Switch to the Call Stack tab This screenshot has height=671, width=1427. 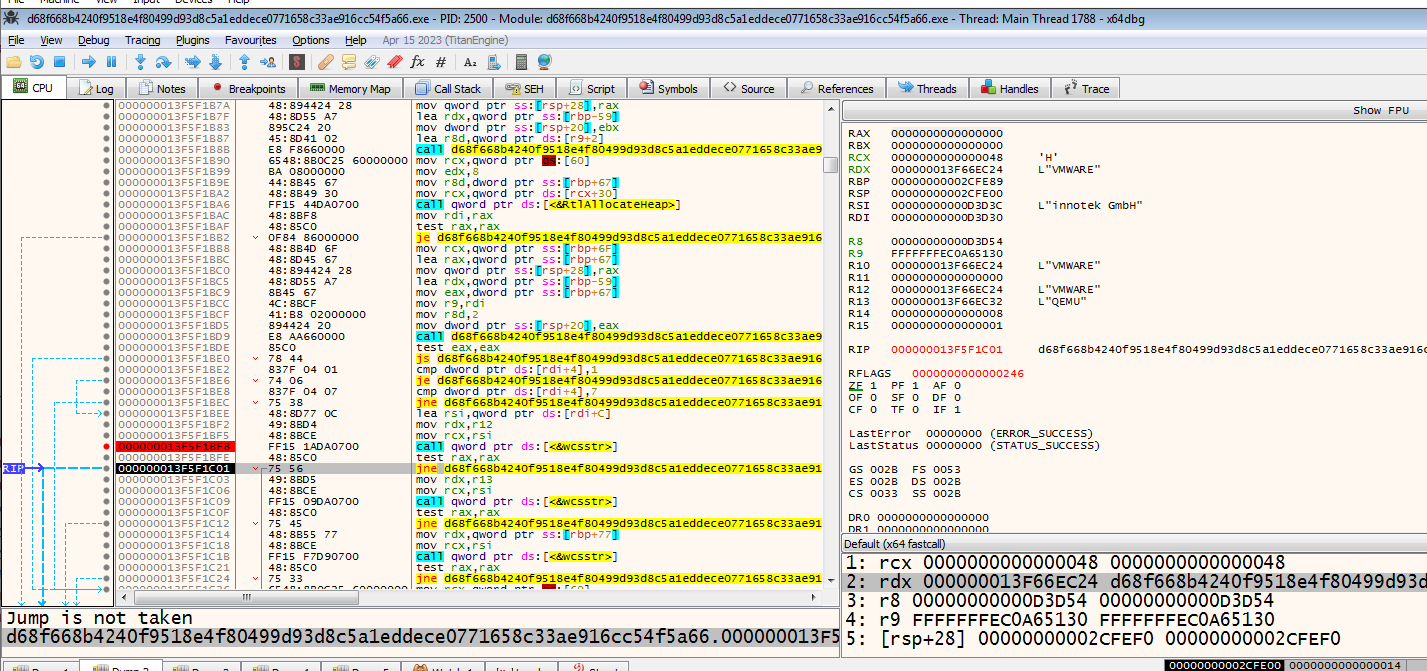click(448, 88)
